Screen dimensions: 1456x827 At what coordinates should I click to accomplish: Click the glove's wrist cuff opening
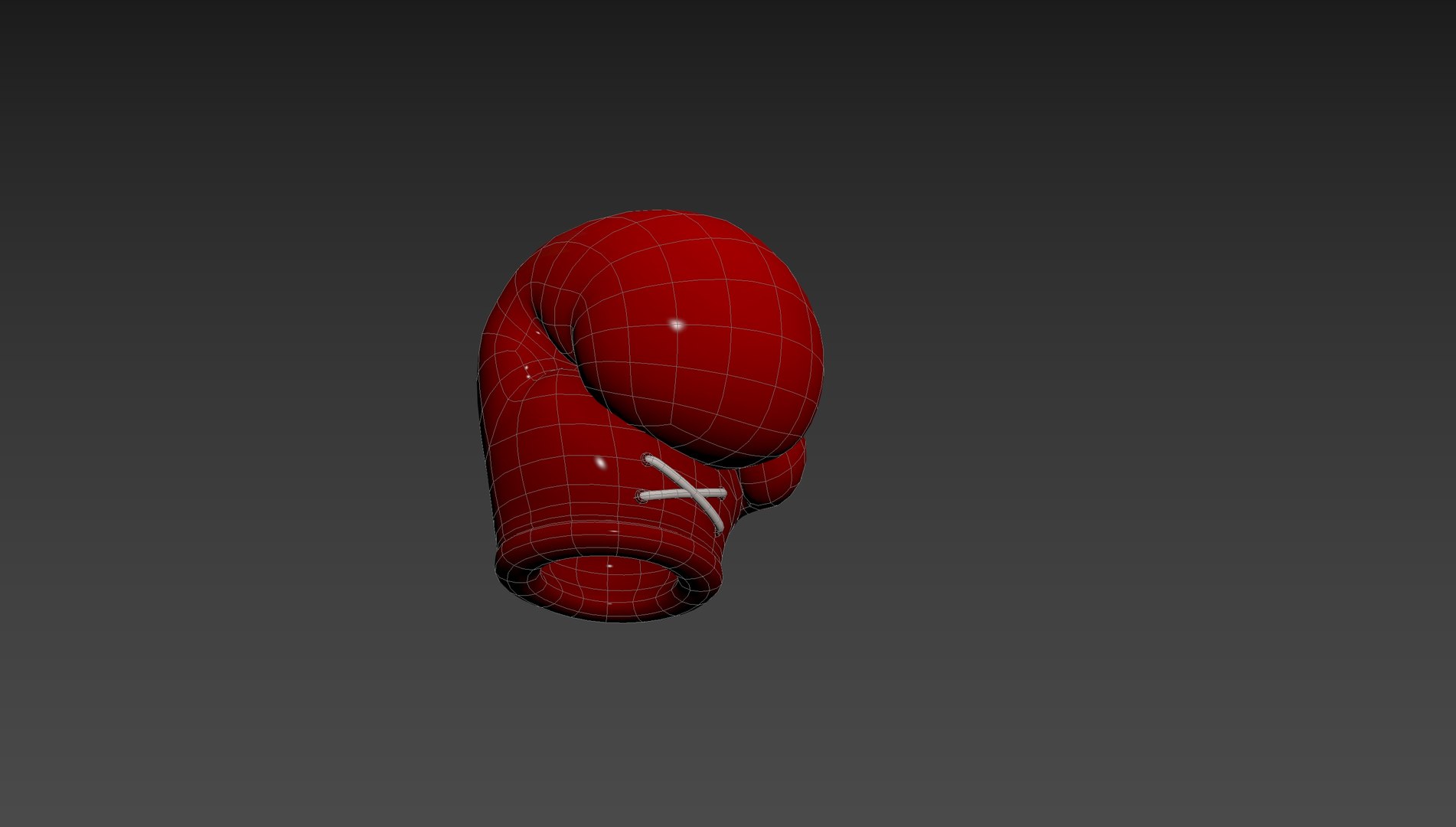tap(610, 584)
